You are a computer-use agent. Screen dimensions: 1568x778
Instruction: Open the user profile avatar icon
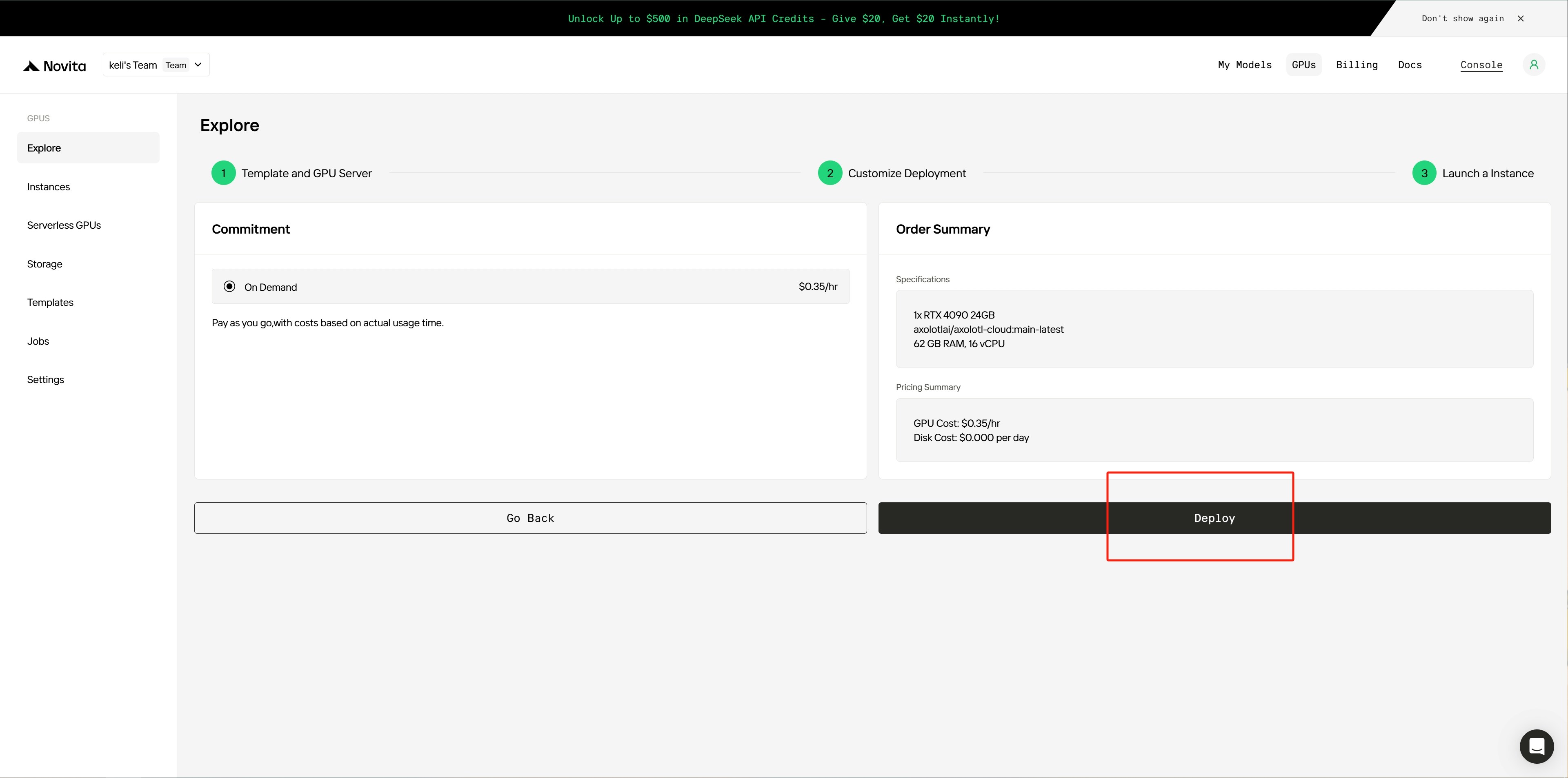1533,65
